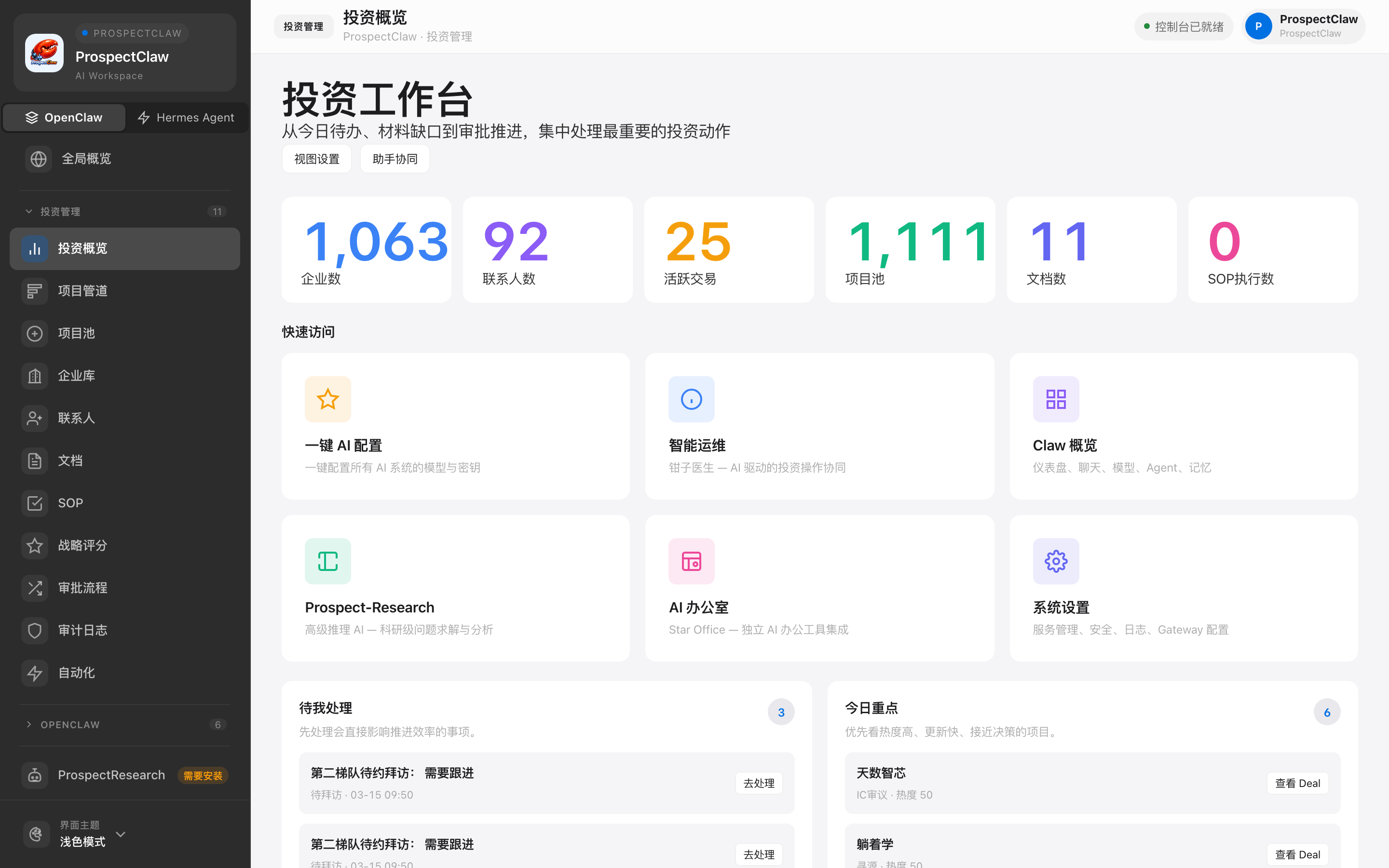
Task: Open 项目管道 from the sidebar
Action: coord(34,291)
